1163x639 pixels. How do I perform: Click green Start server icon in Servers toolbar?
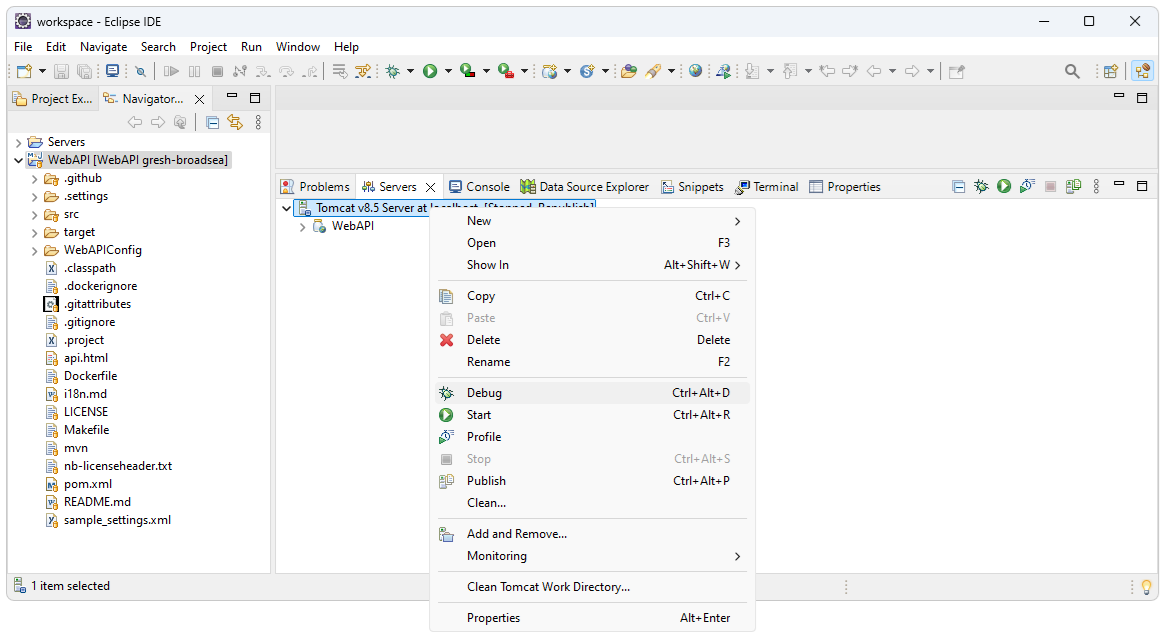[x=1004, y=187]
